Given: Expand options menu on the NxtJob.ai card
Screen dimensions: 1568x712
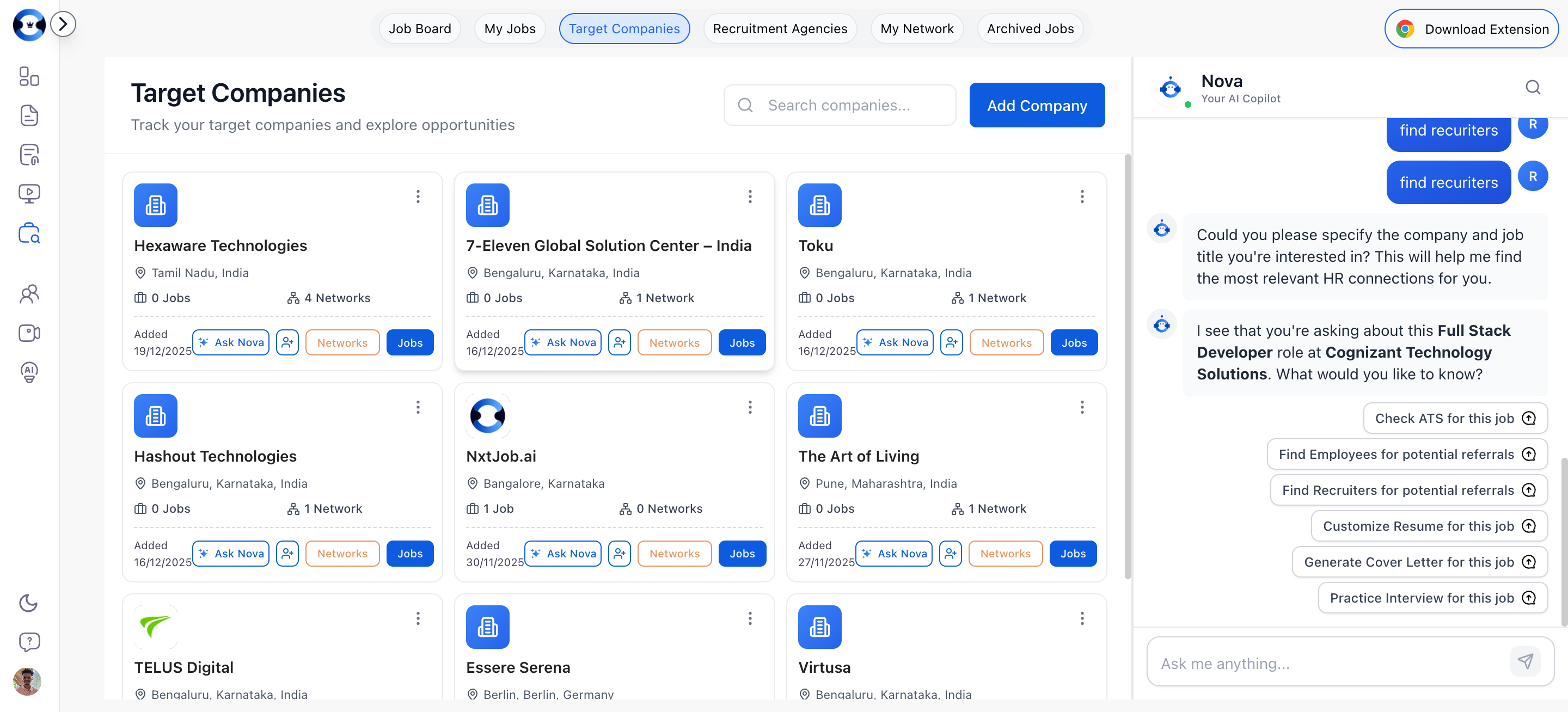Looking at the screenshot, I should [750, 407].
